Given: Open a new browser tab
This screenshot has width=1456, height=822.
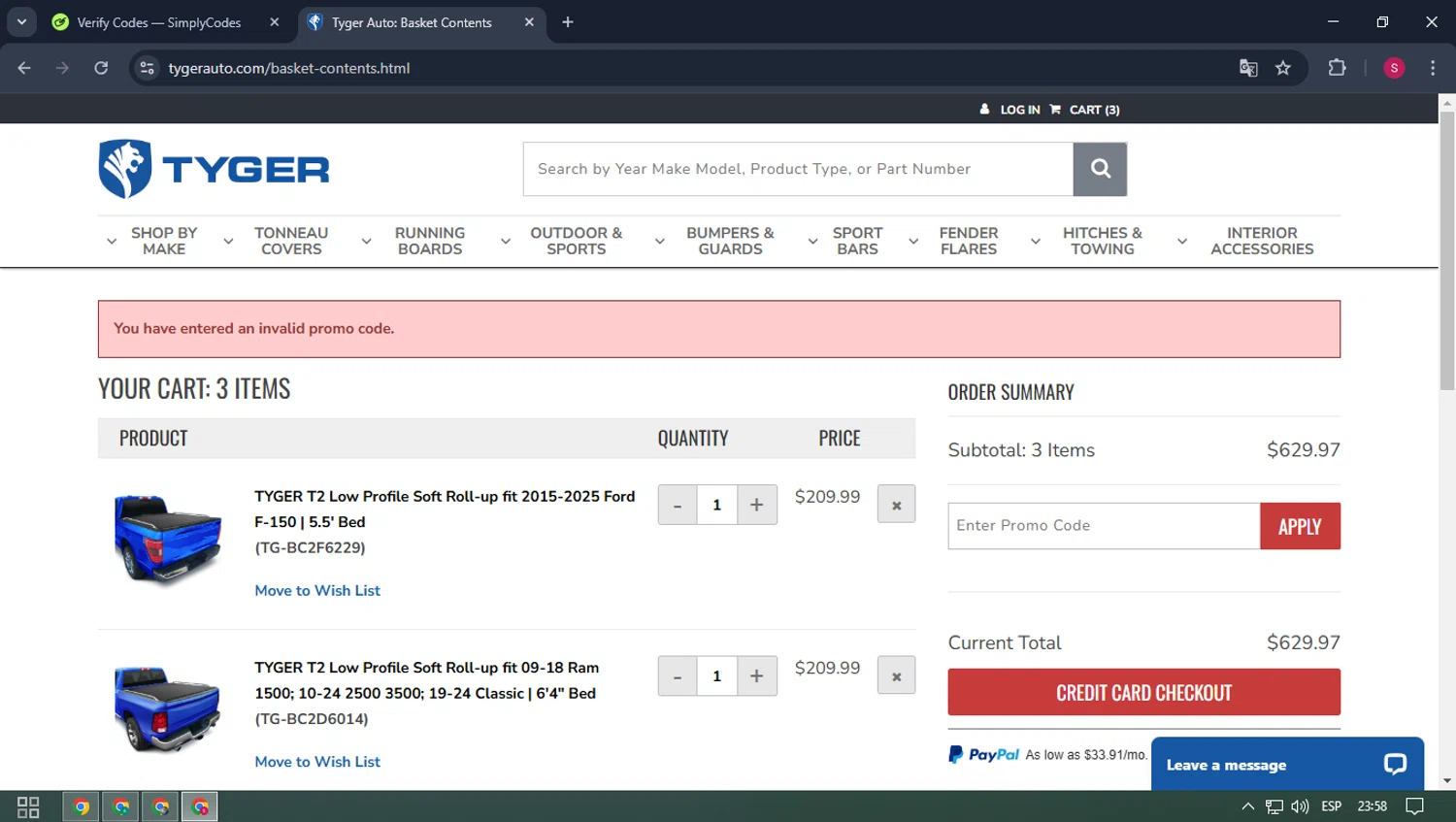Looking at the screenshot, I should pos(568,22).
